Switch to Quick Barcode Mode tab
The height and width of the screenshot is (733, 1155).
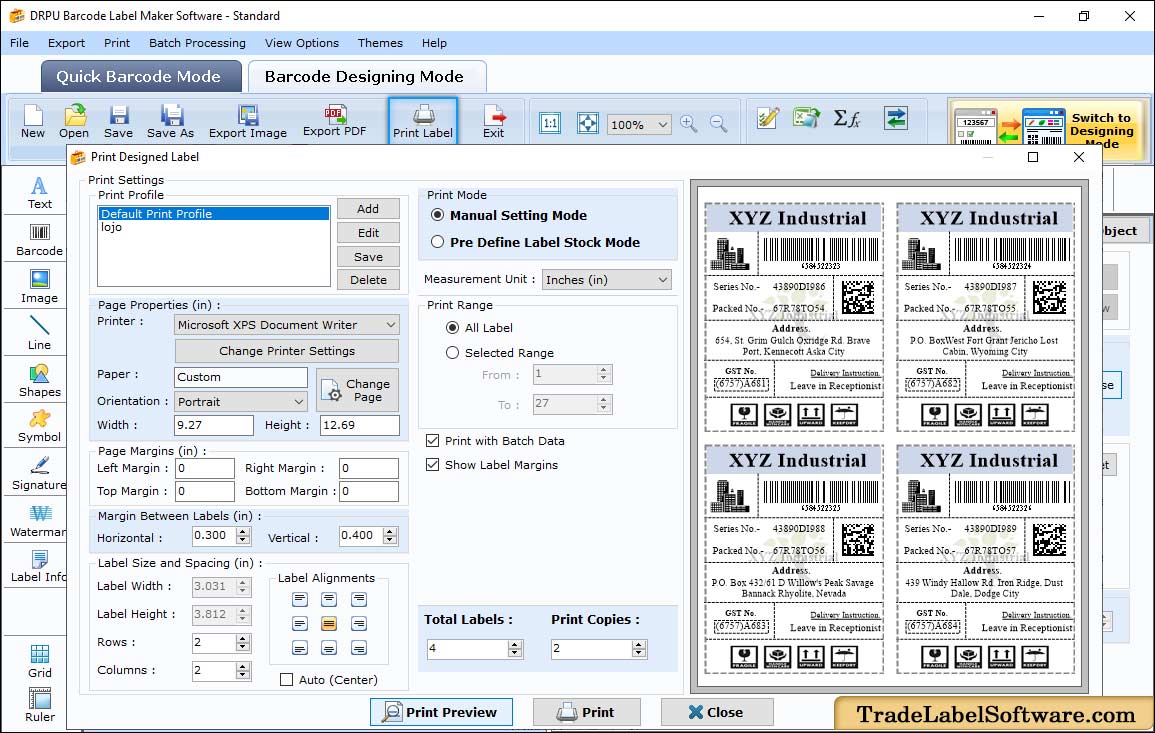click(x=141, y=77)
